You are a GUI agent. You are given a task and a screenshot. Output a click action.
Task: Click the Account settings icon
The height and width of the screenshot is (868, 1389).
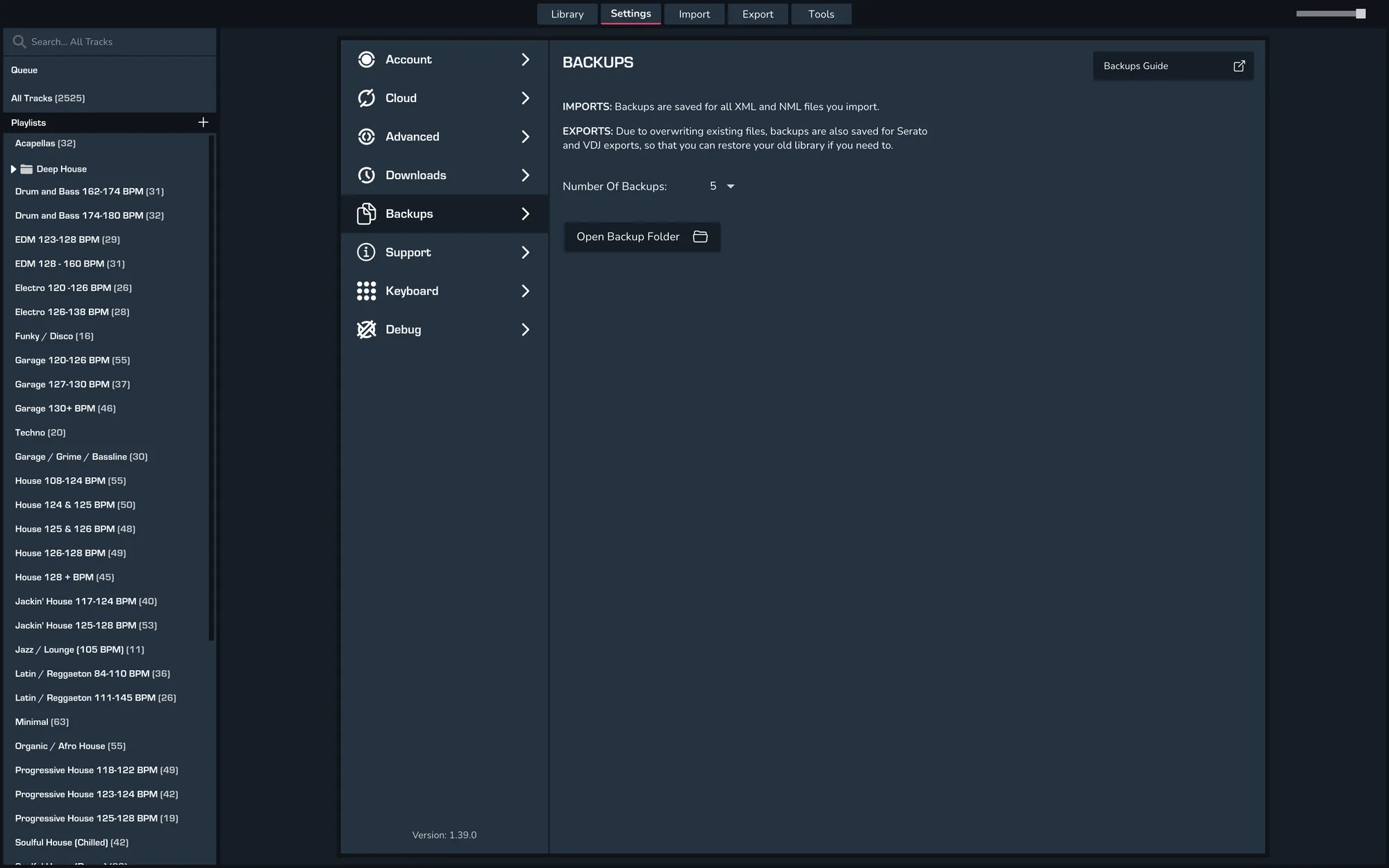366,60
